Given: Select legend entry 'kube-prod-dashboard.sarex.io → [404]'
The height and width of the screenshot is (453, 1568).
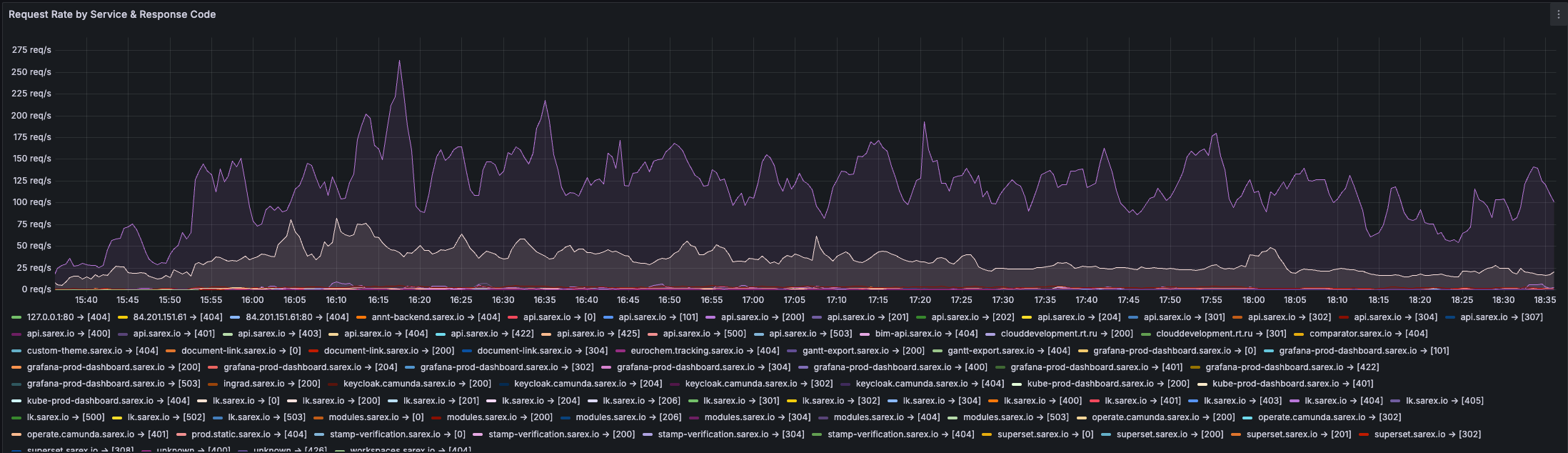Looking at the screenshot, I should pyautogui.click(x=109, y=401).
